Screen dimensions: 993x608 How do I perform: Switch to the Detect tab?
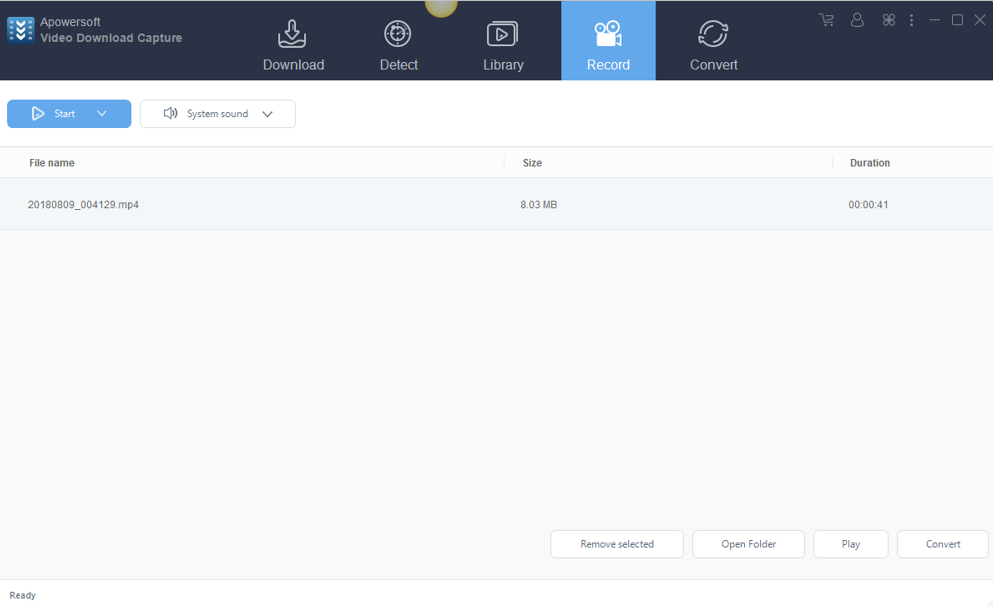tap(398, 46)
